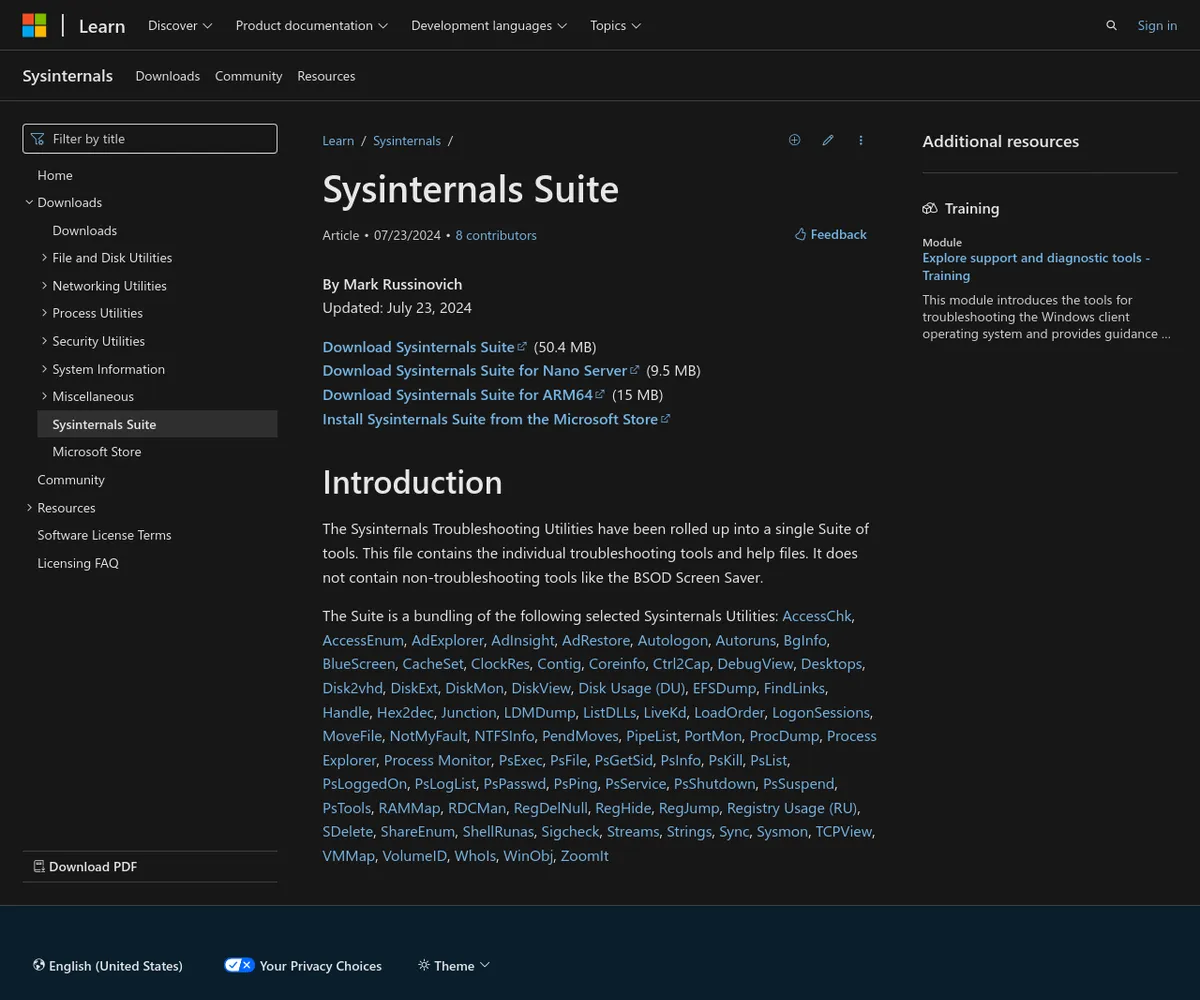
Task: Expand the Resources sidebar node
Action: pyautogui.click(x=30, y=508)
